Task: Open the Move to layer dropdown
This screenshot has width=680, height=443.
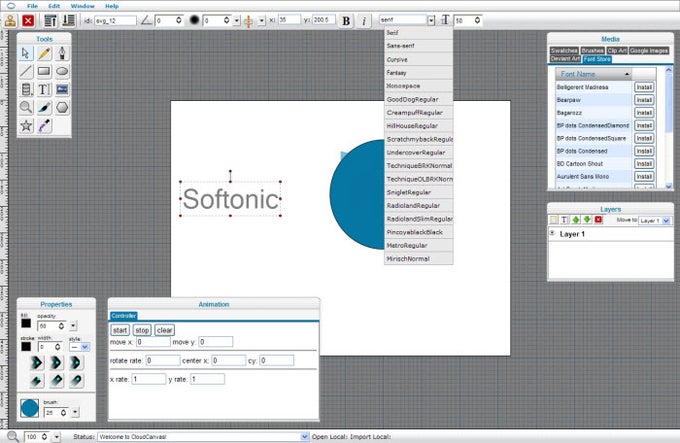Action: pos(667,221)
